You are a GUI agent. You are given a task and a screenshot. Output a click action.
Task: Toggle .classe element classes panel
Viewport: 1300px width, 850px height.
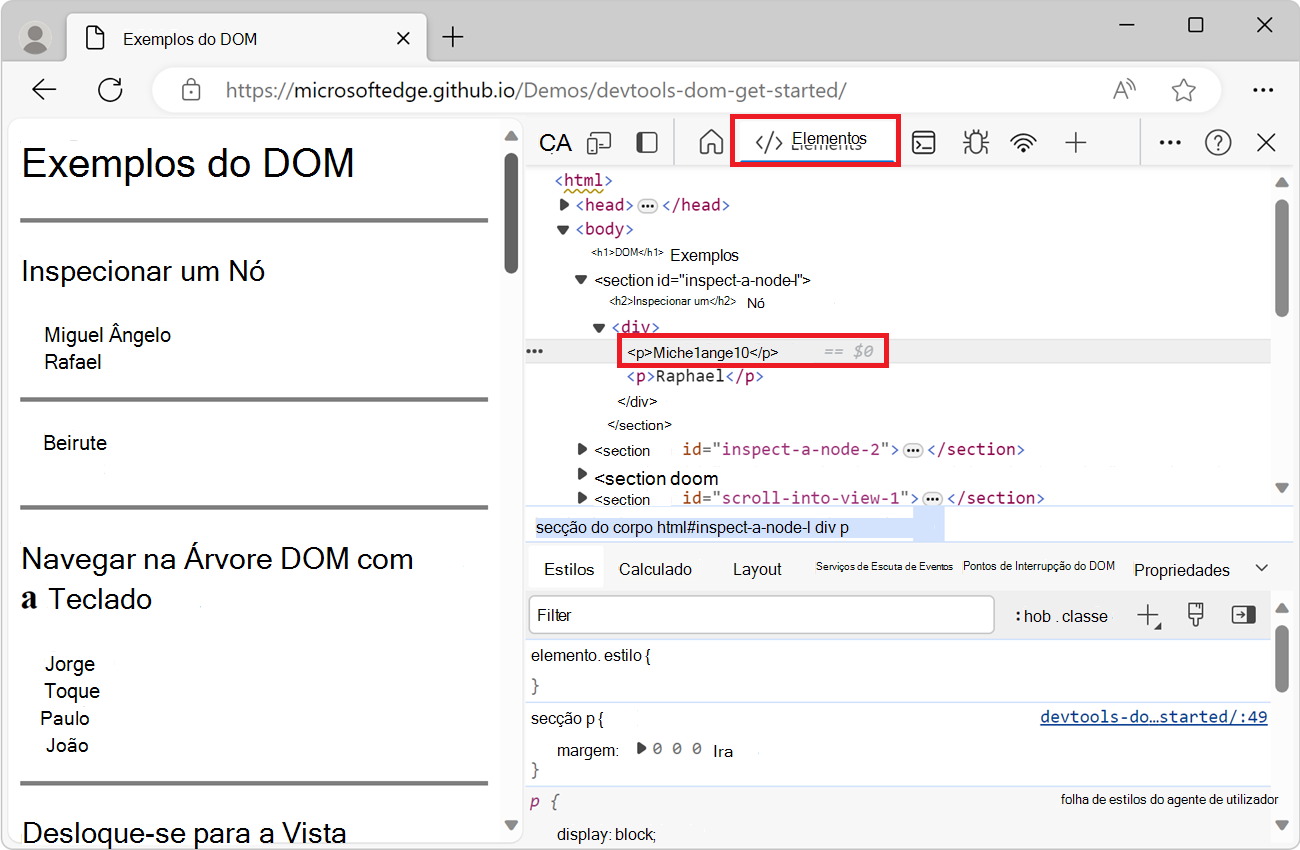1084,616
